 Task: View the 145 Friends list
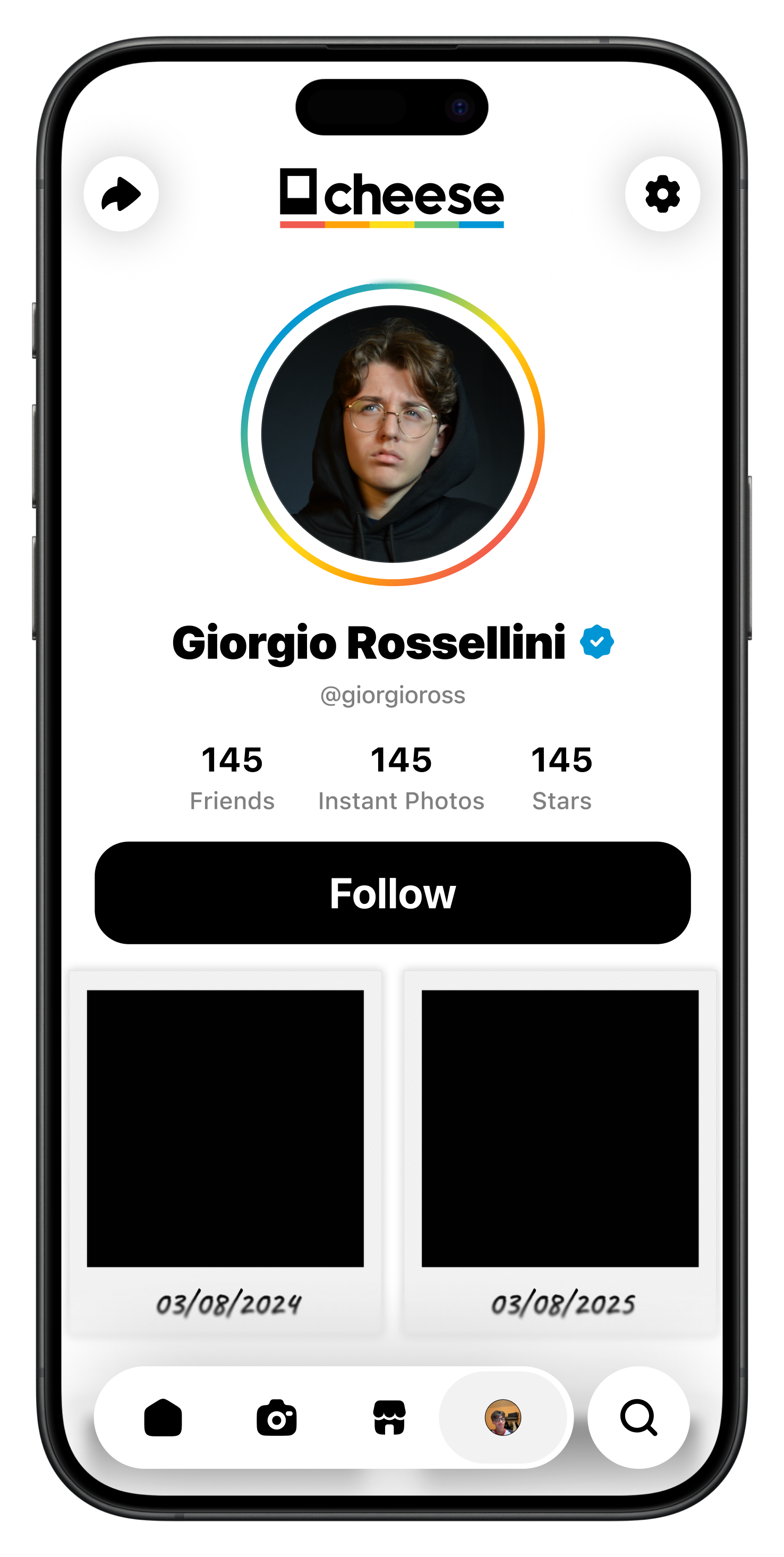(x=232, y=778)
